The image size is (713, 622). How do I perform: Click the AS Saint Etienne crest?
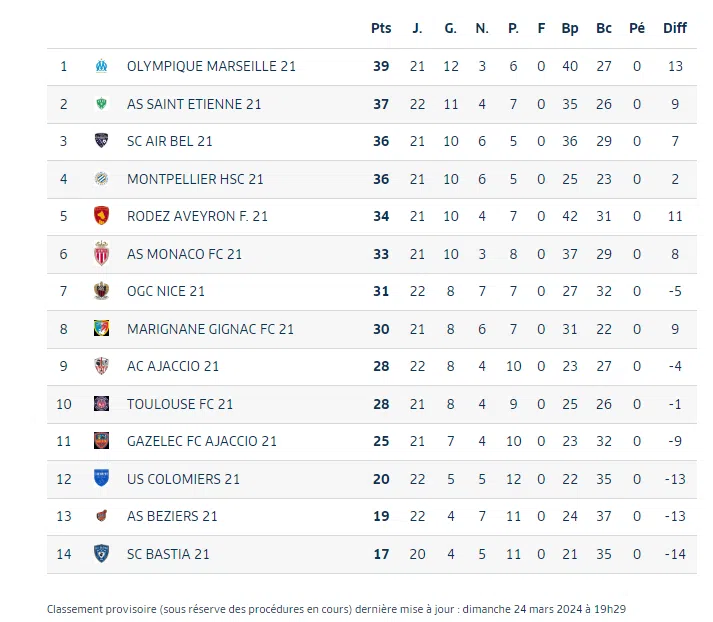click(101, 104)
